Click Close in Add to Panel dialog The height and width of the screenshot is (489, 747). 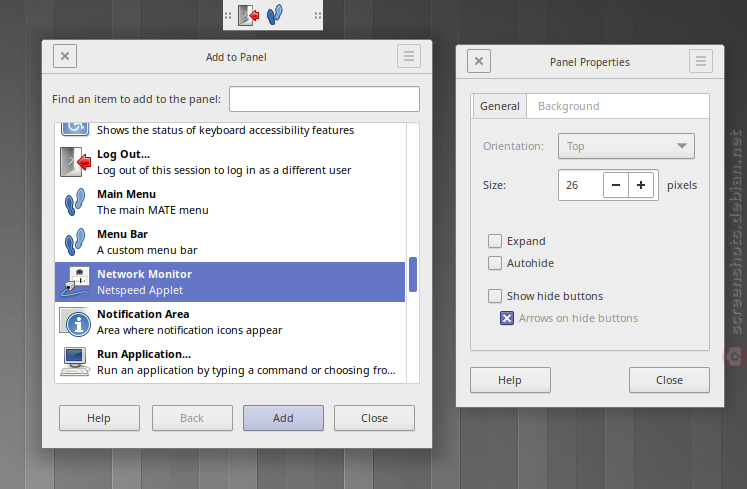tap(374, 418)
